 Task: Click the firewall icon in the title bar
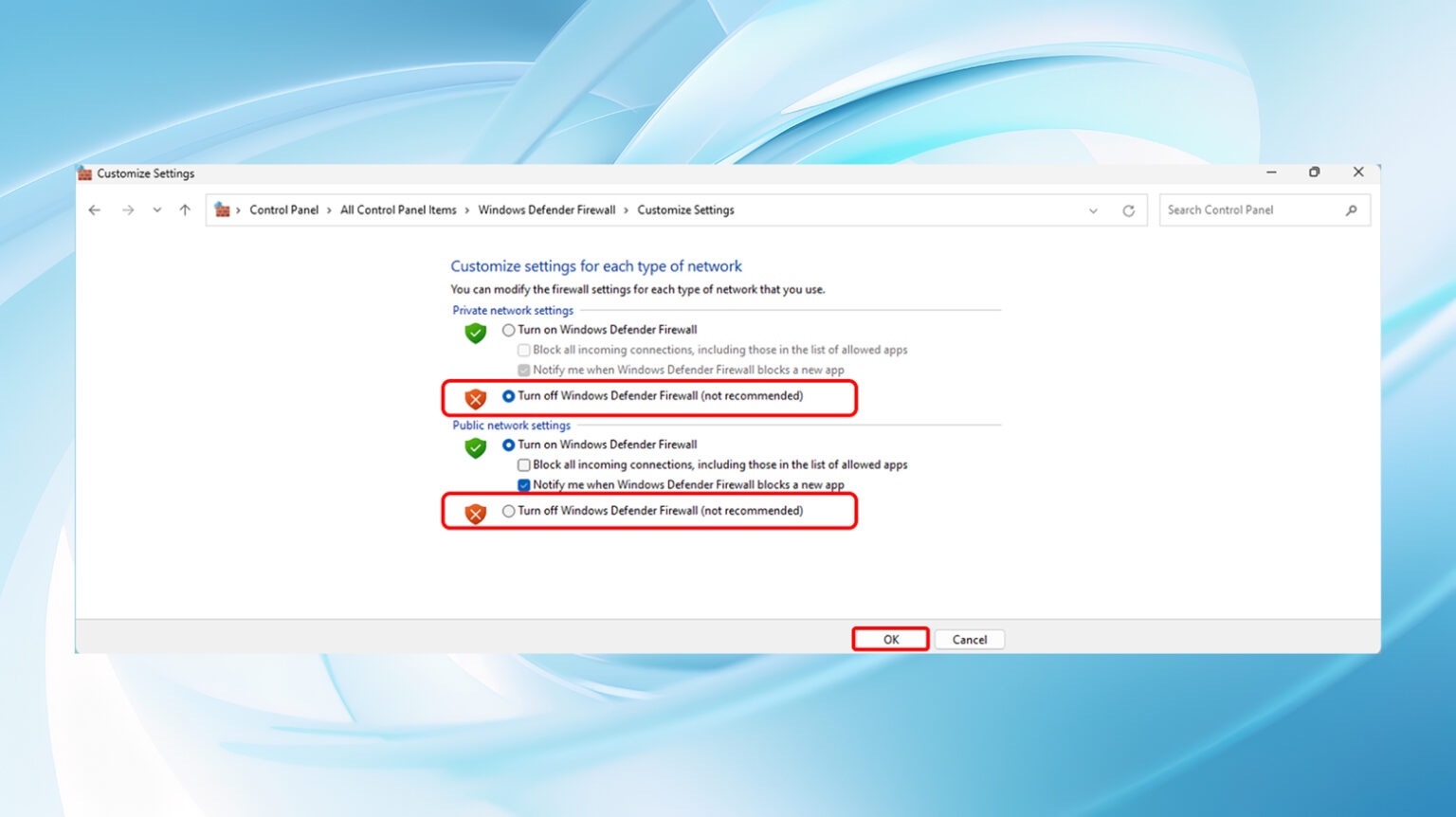[84, 173]
